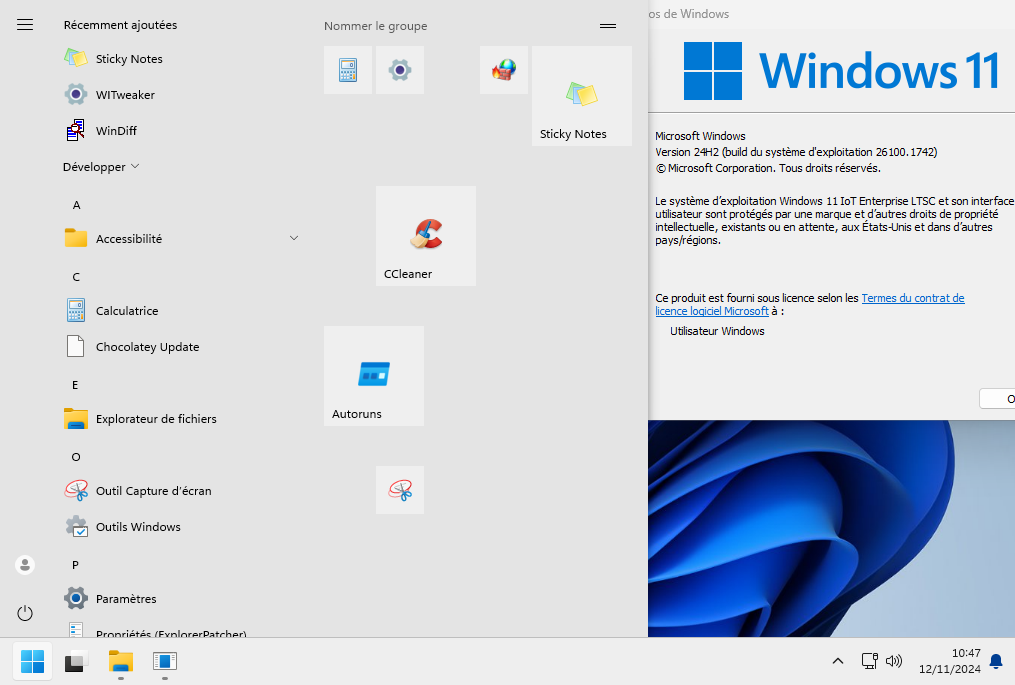Click the small firewall globe tile

click(x=504, y=70)
